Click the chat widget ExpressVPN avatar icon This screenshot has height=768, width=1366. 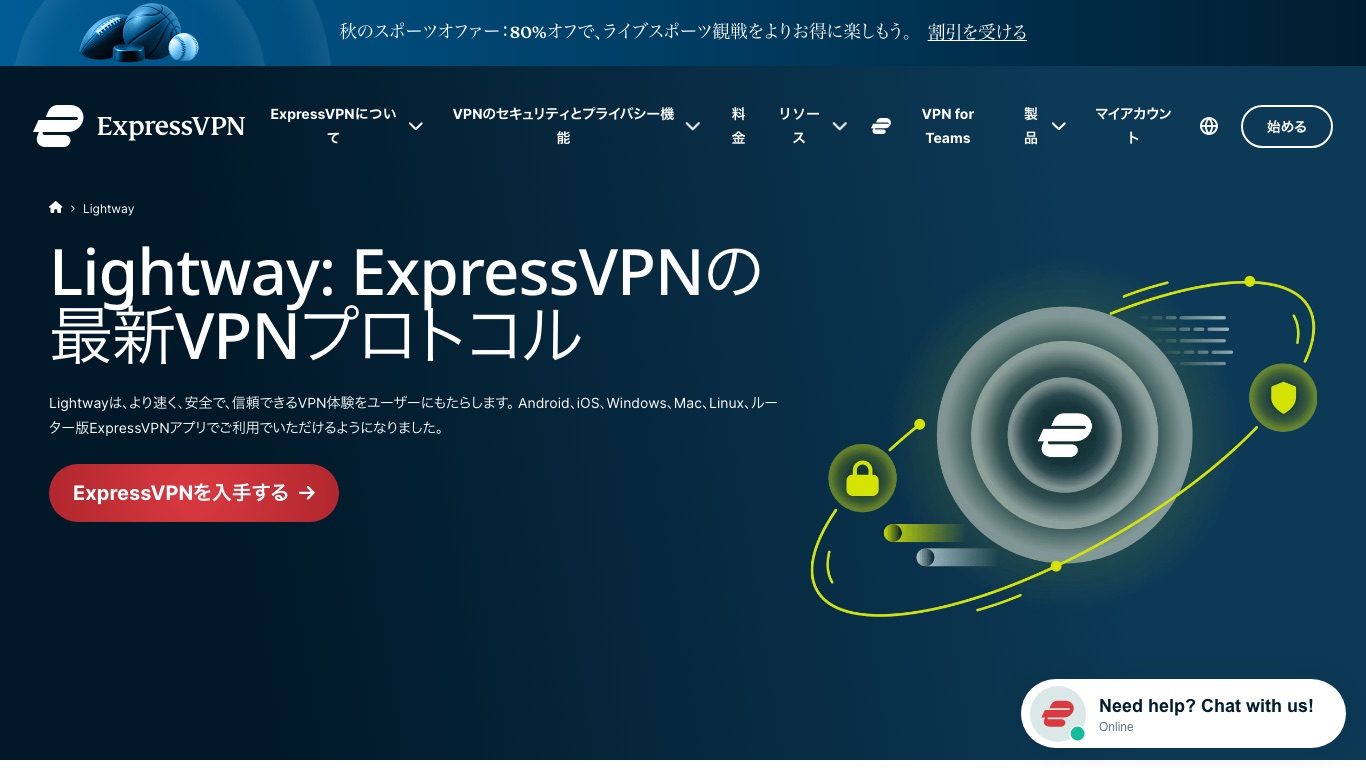coord(1058,714)
